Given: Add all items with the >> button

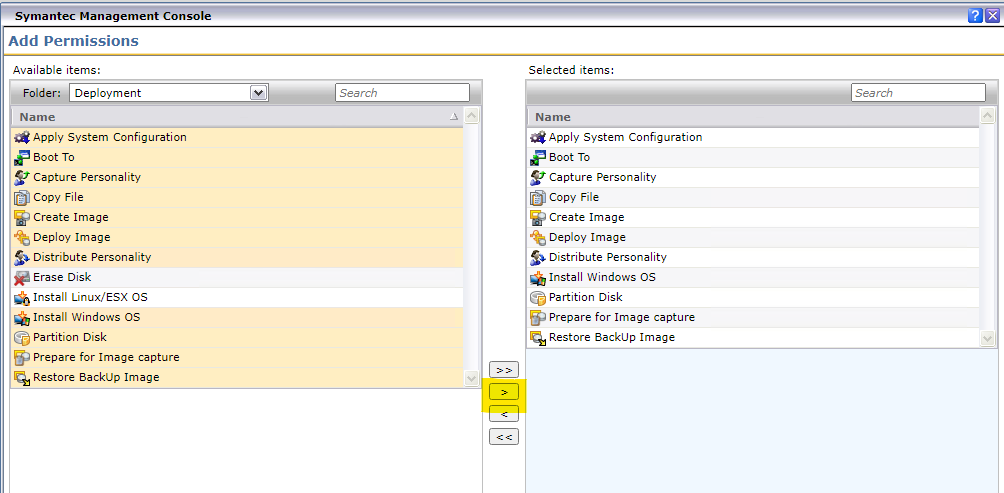Looking at the screenshot, I should coord(504,370).
